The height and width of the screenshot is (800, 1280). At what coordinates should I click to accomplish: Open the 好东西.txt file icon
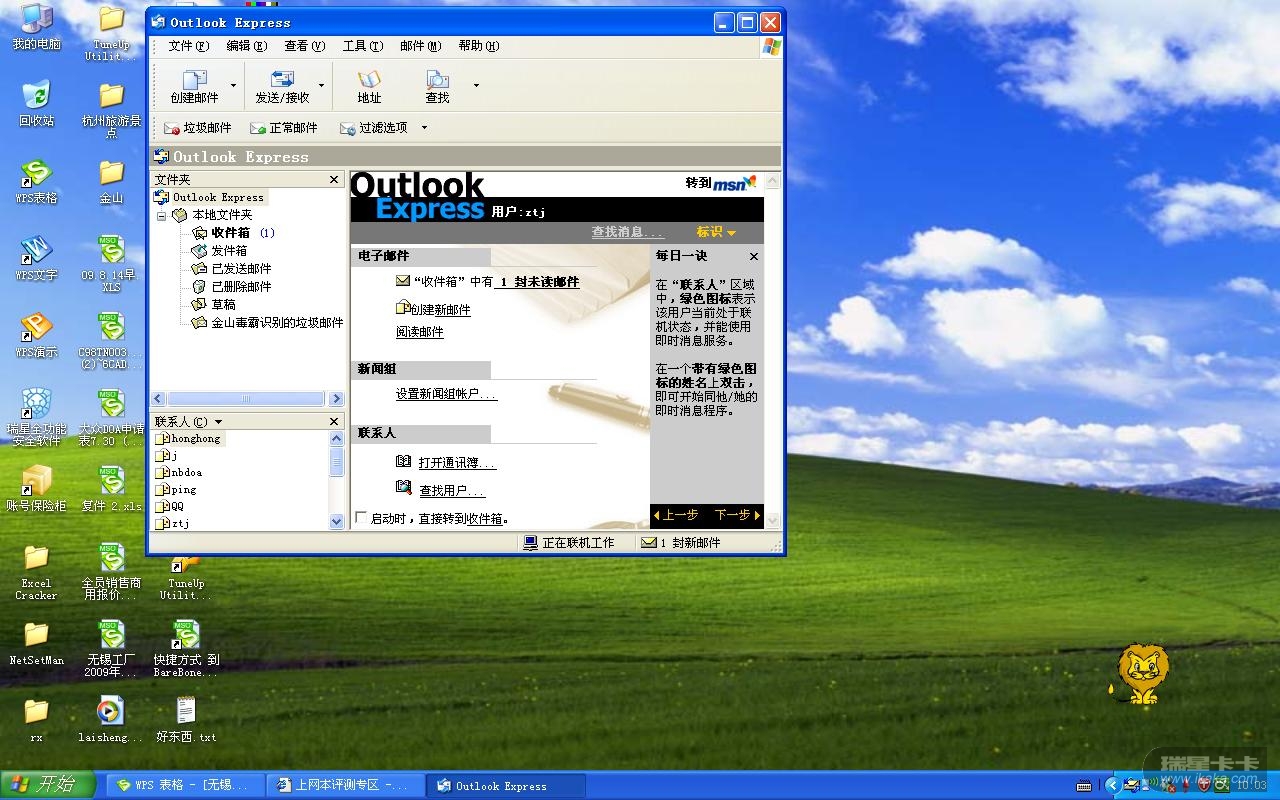pos(186,711)
